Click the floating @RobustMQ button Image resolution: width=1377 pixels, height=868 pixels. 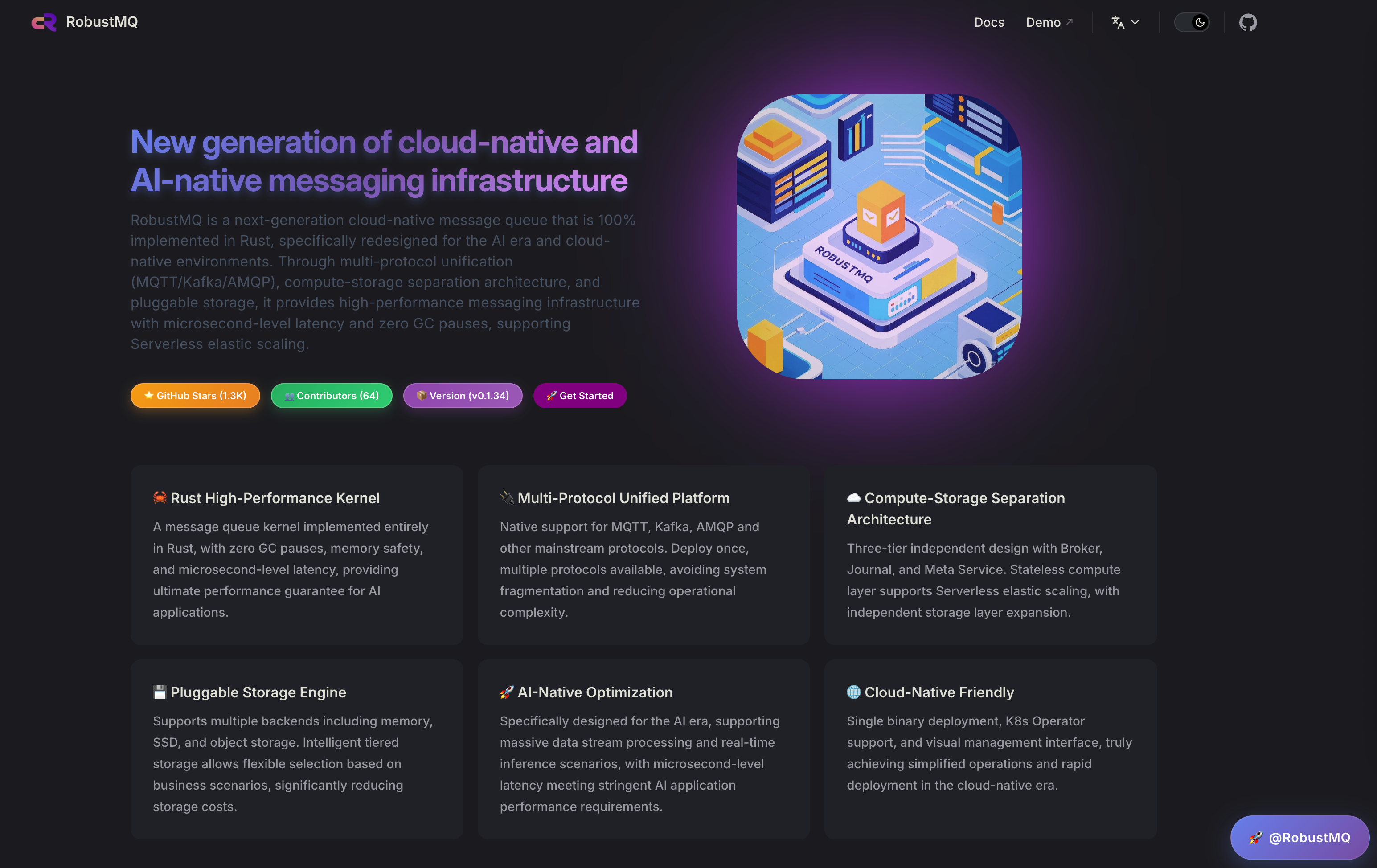pyautogui.click(x=1299, y=837)
